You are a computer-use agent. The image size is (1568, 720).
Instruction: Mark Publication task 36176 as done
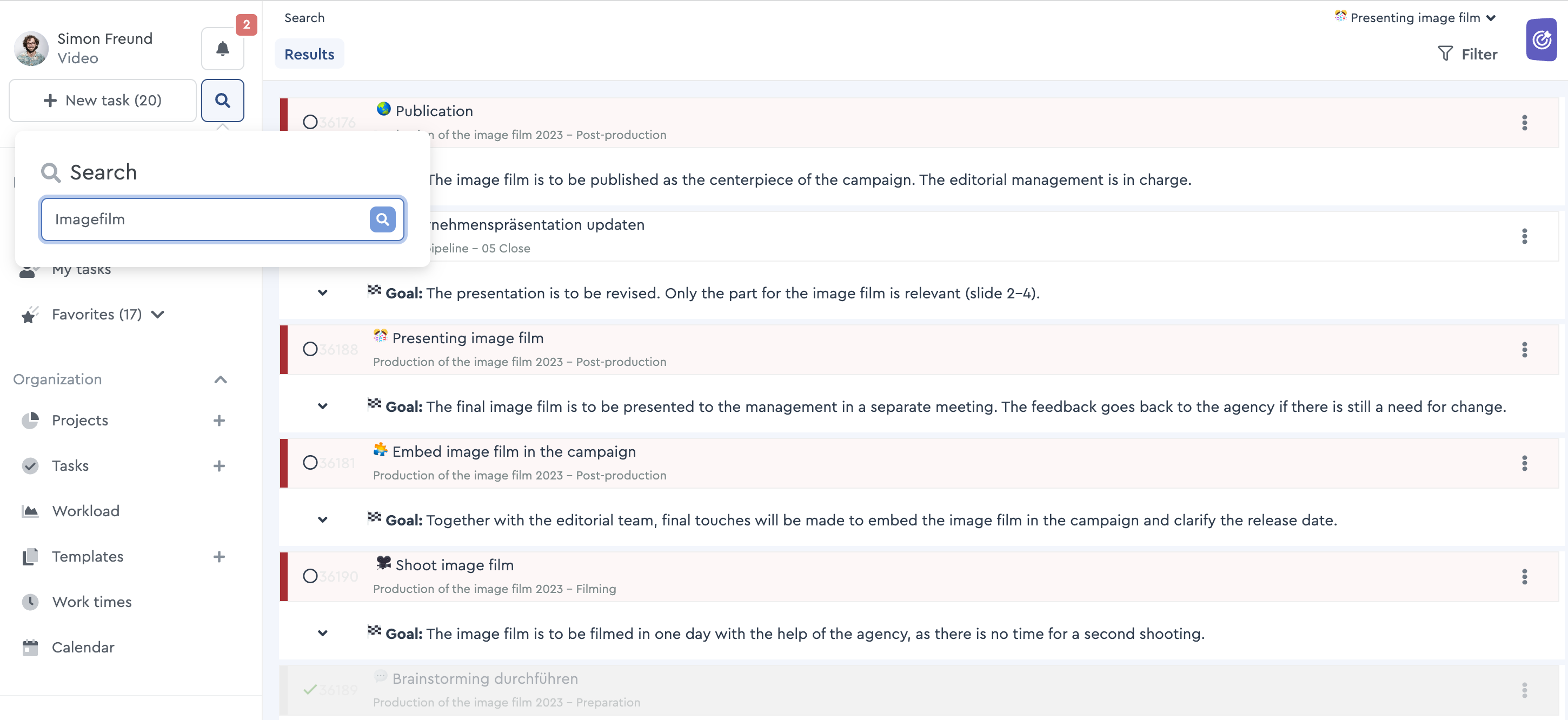[x=310, y=122]
